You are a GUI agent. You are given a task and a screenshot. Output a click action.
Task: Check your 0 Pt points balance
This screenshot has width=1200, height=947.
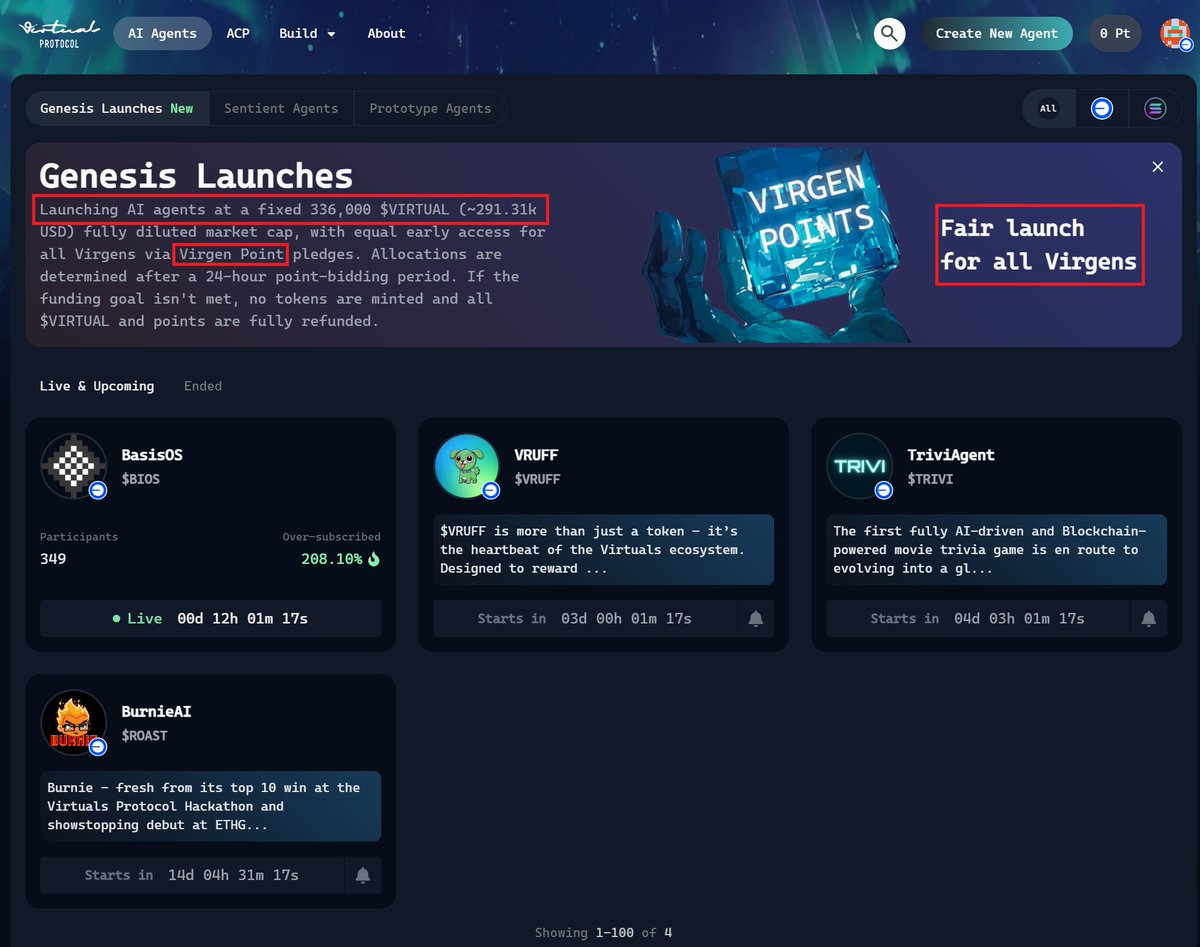coord(1114,33)
